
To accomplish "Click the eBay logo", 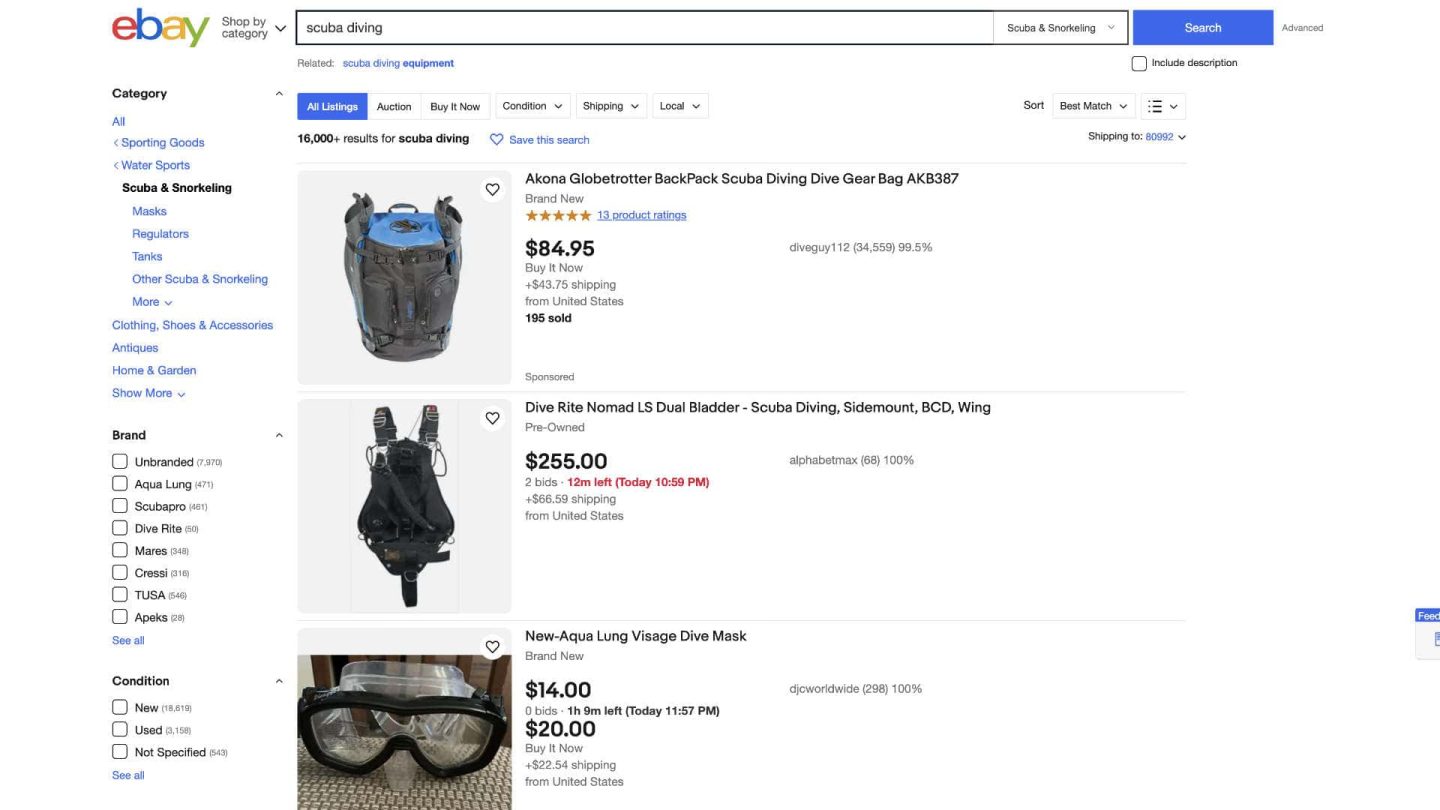I will (x=160, y=27).
